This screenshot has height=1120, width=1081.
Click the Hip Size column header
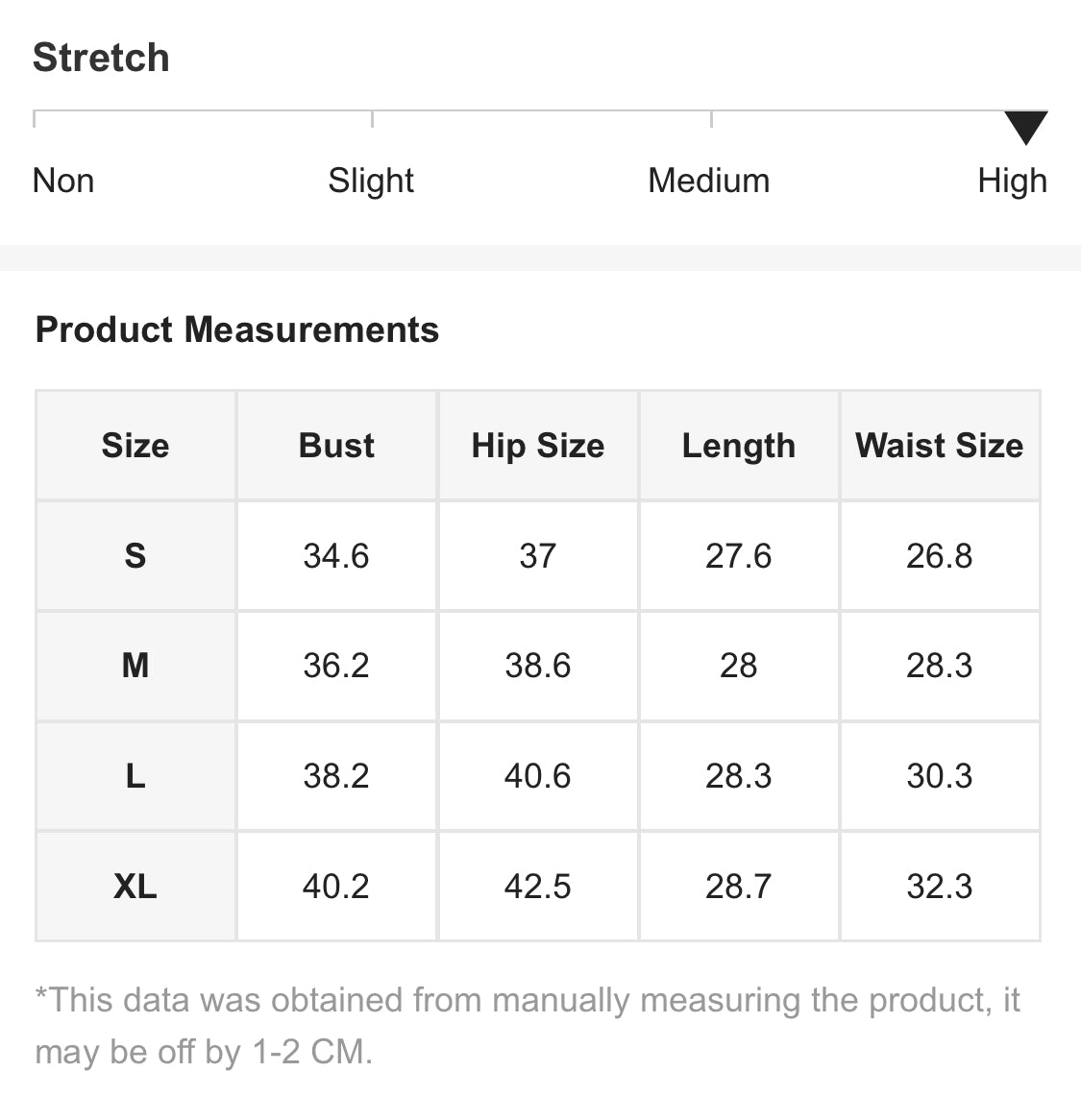538,446
